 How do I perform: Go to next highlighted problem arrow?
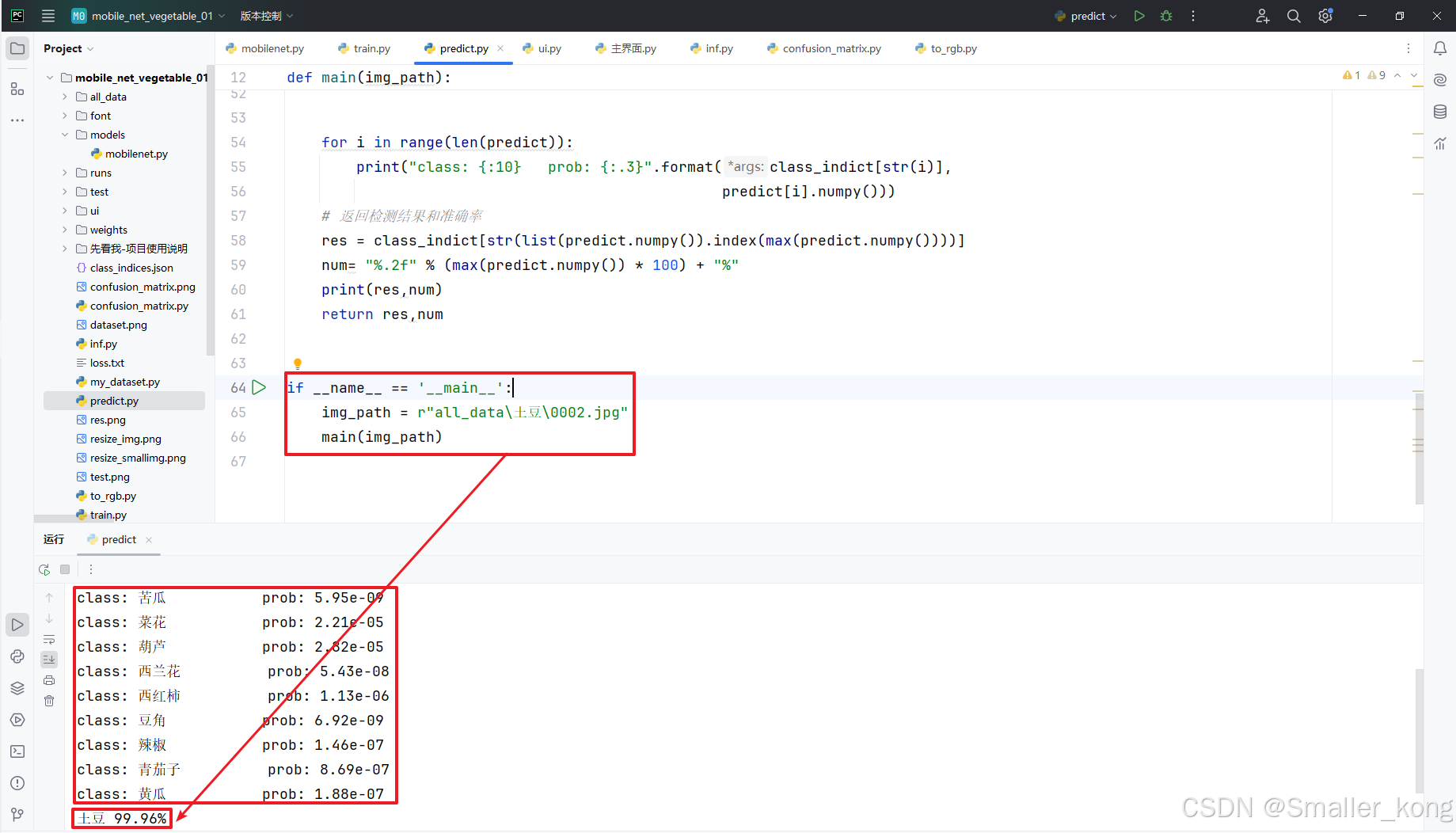point(1414,75)
